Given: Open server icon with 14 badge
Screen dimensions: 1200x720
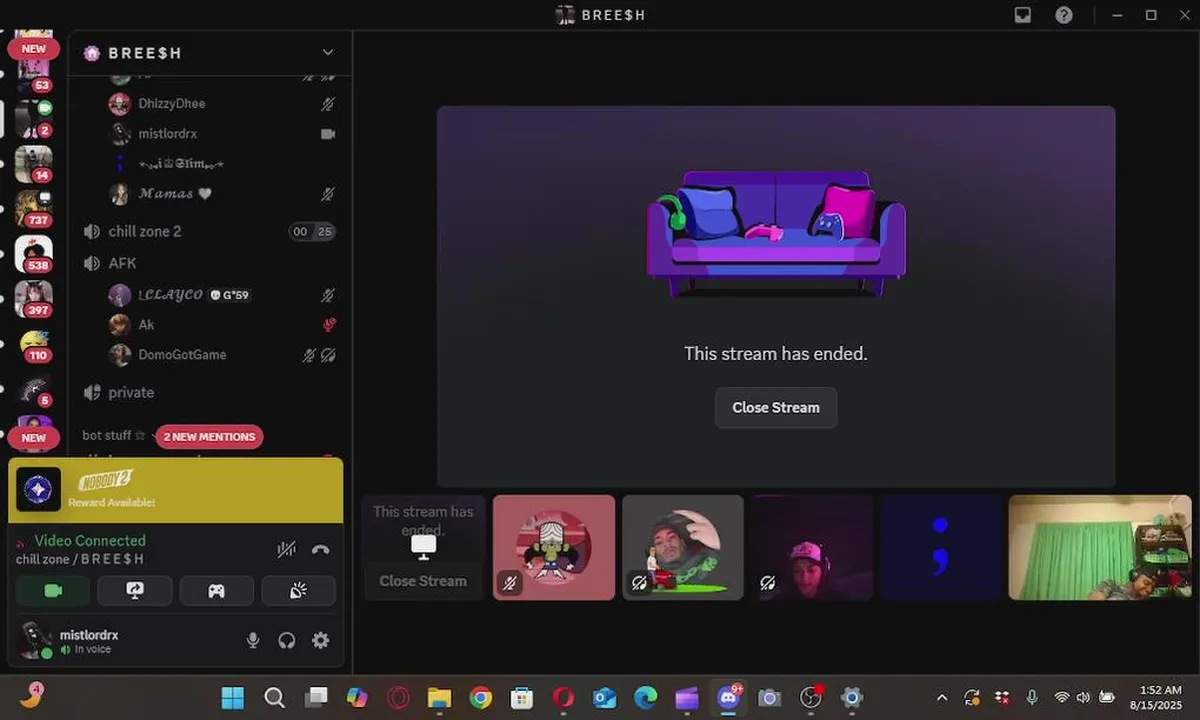Looking at the screenshot, I should pos(33,163).
